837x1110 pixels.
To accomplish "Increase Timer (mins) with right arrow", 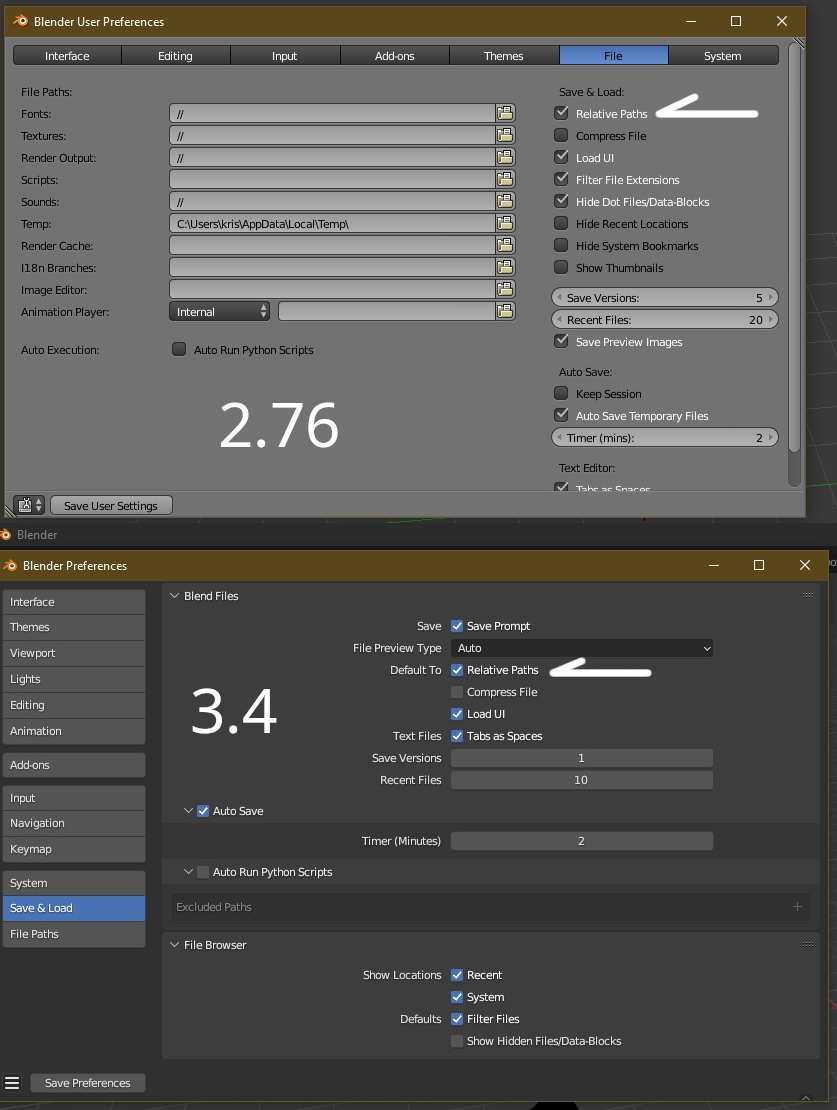I will pyautogui.click(x=770, y=437).
